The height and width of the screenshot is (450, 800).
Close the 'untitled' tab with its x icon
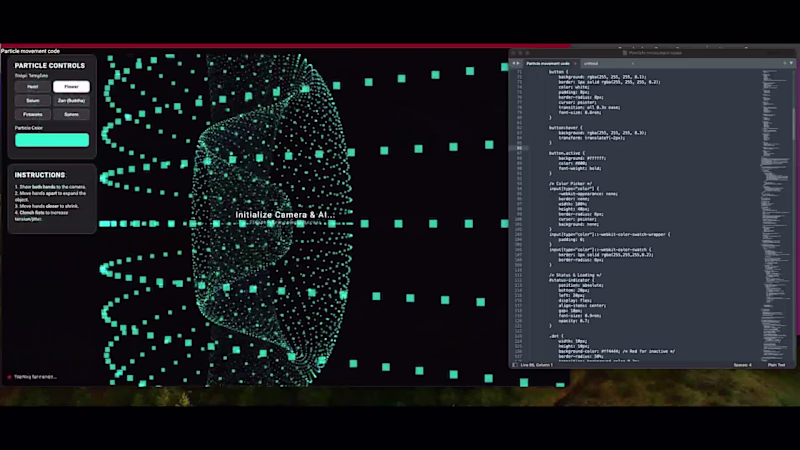(x=633, y=63)
